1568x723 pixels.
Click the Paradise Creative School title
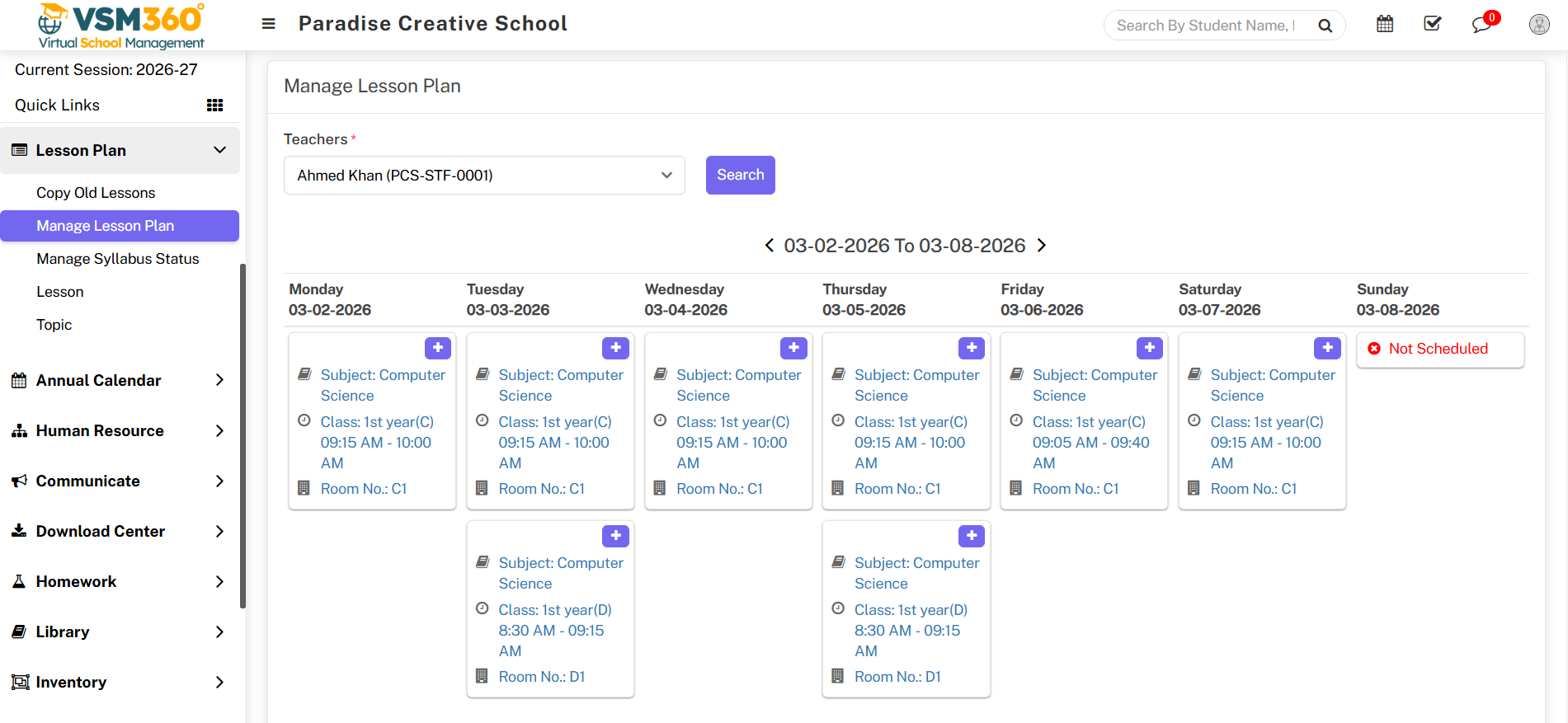tap(433, 24)
